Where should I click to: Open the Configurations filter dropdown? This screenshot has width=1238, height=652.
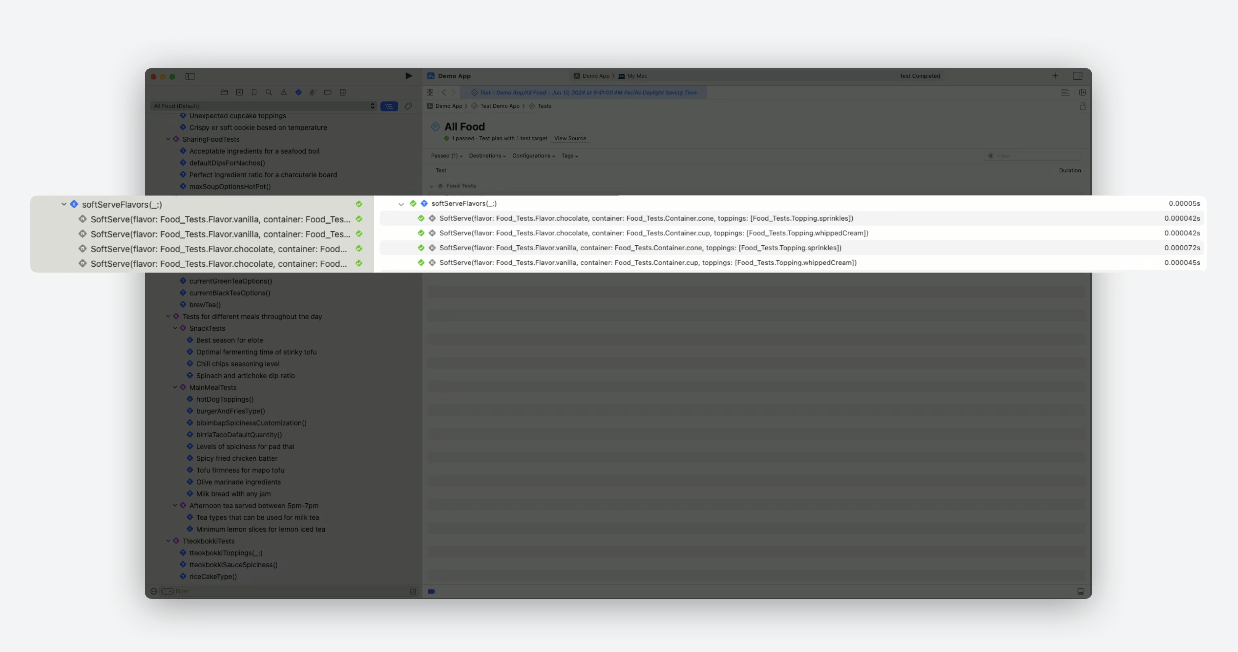point(534,156)
